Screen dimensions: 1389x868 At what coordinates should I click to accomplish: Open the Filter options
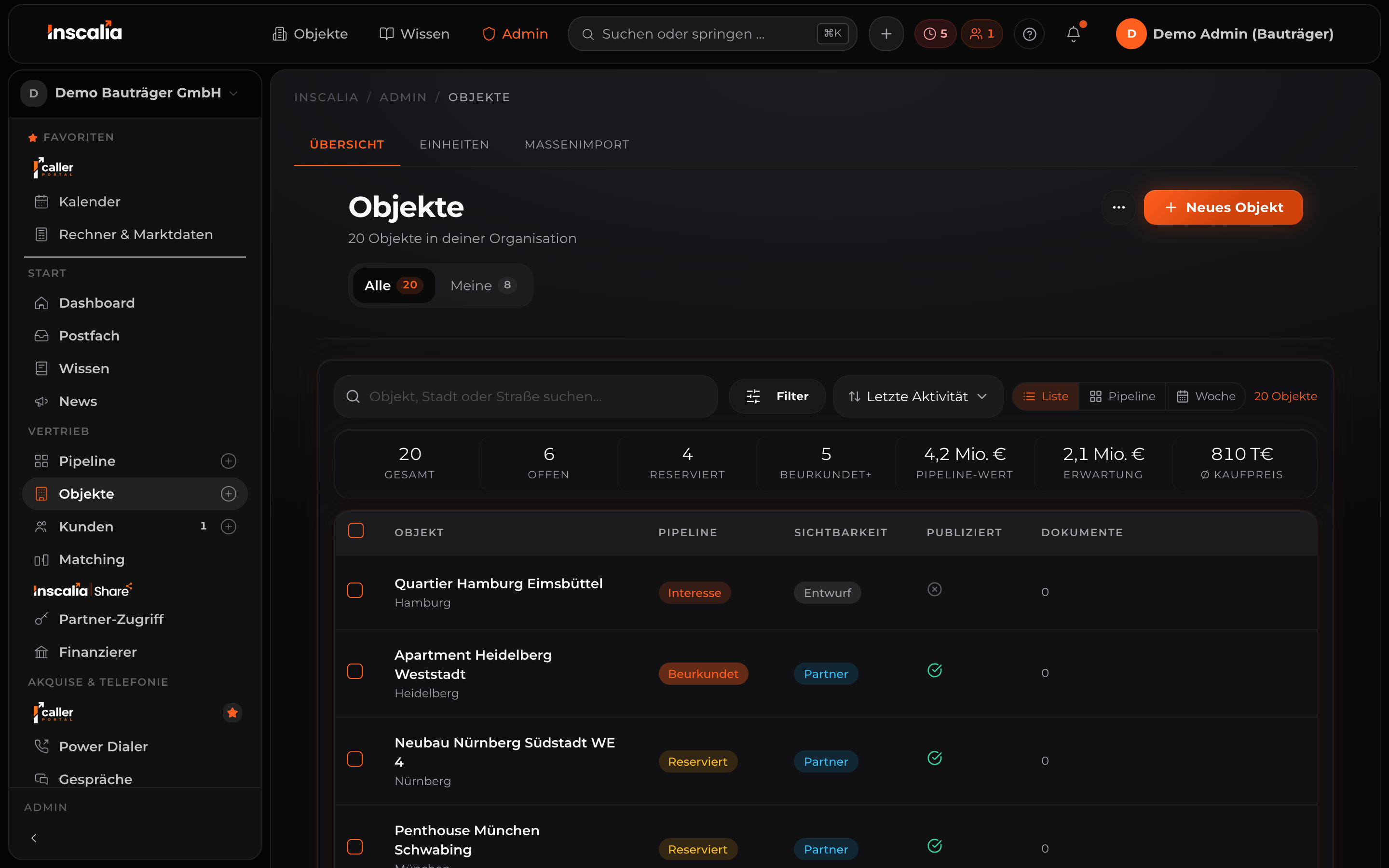pyautogui.click(x=777, y=396)
